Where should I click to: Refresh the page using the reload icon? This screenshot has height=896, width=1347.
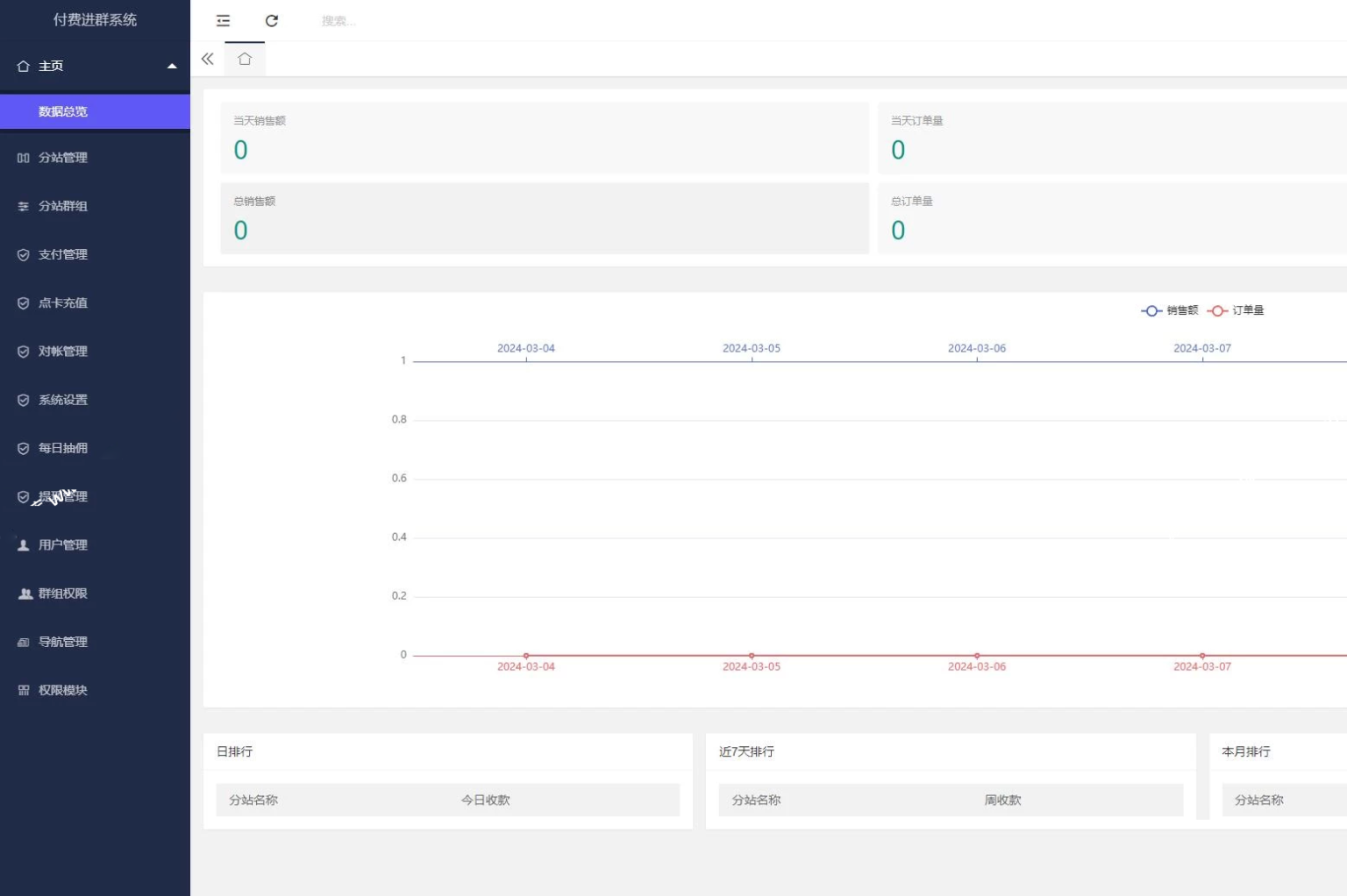pyautogui.click(x=272, y=20)
